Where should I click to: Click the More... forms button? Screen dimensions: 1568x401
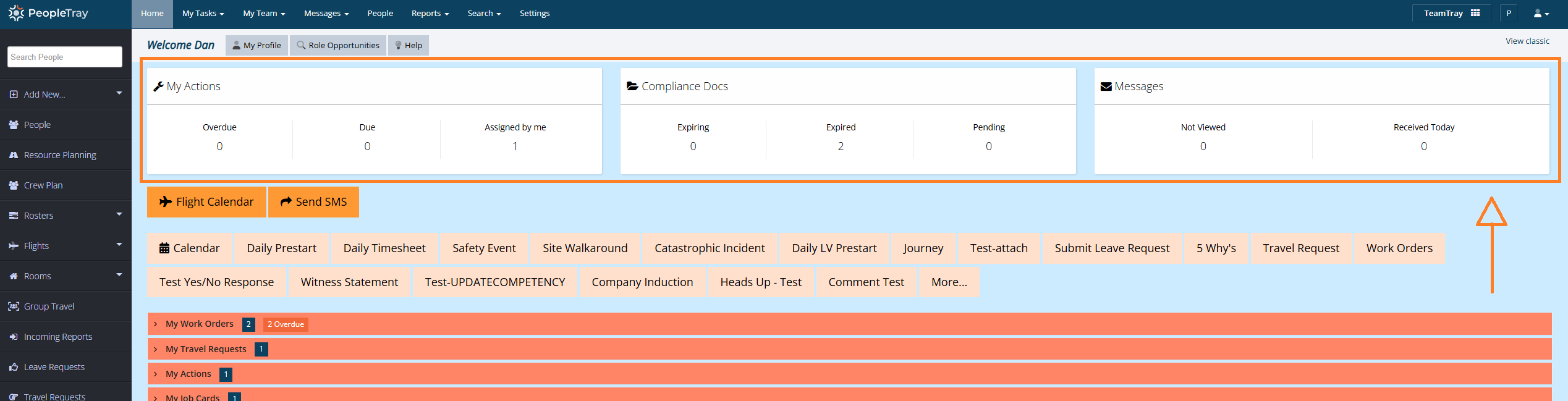pos(949,282)
